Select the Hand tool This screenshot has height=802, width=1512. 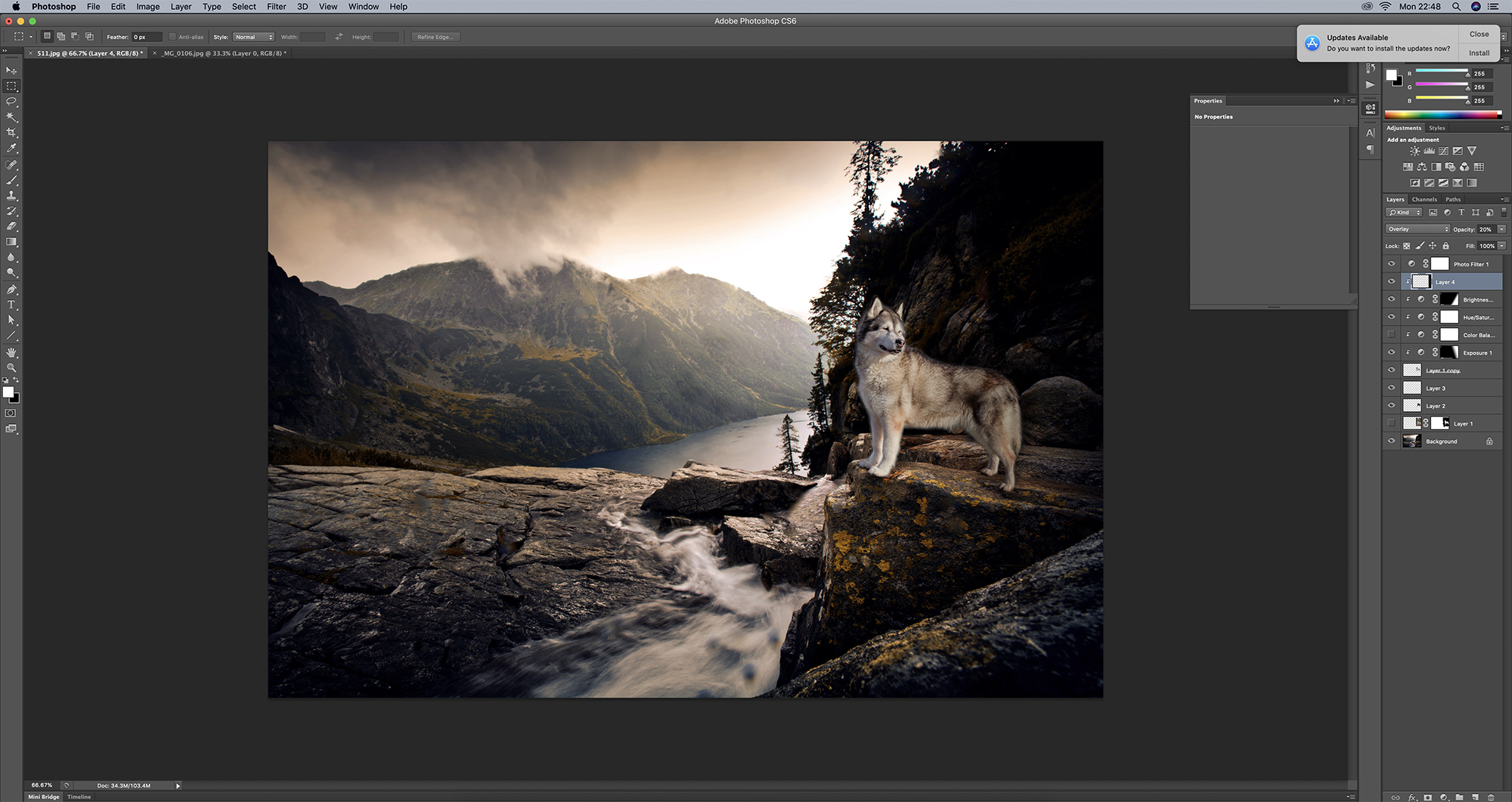[11, 352]
